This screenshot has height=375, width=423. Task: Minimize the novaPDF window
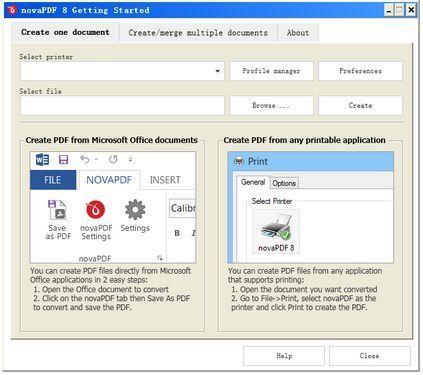[389, 10]
